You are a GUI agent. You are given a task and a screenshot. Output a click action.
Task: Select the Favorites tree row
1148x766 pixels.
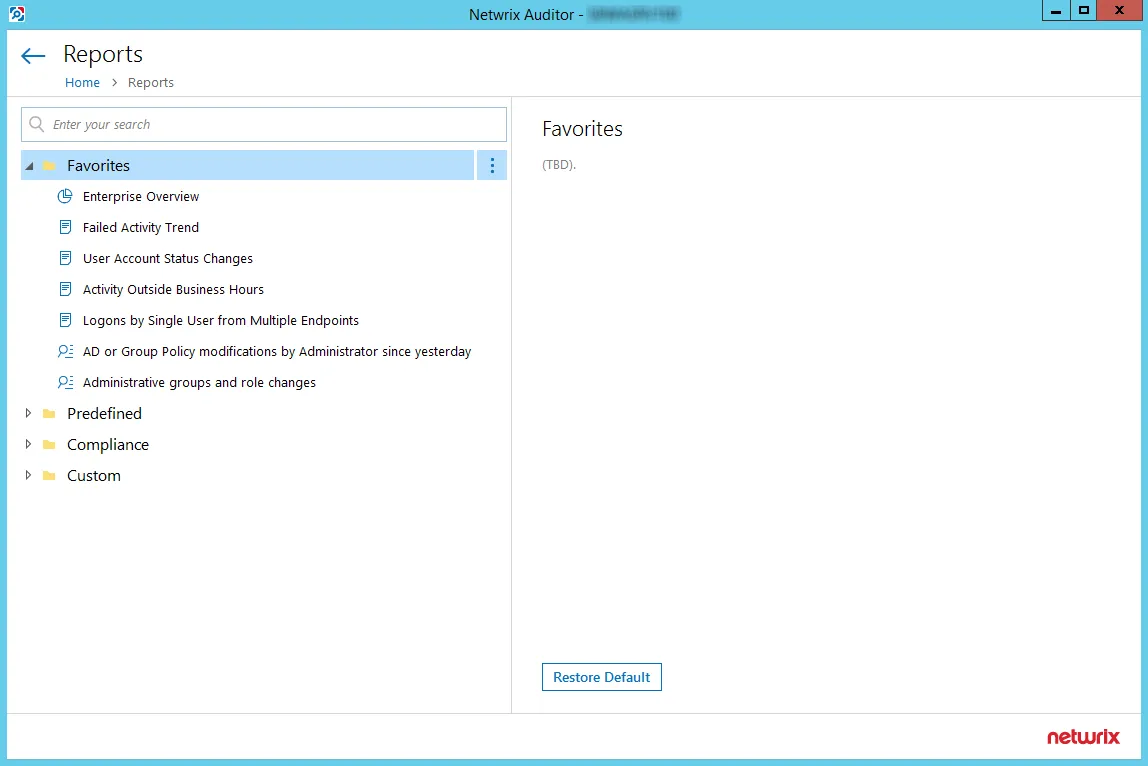[x=247, y=166]
